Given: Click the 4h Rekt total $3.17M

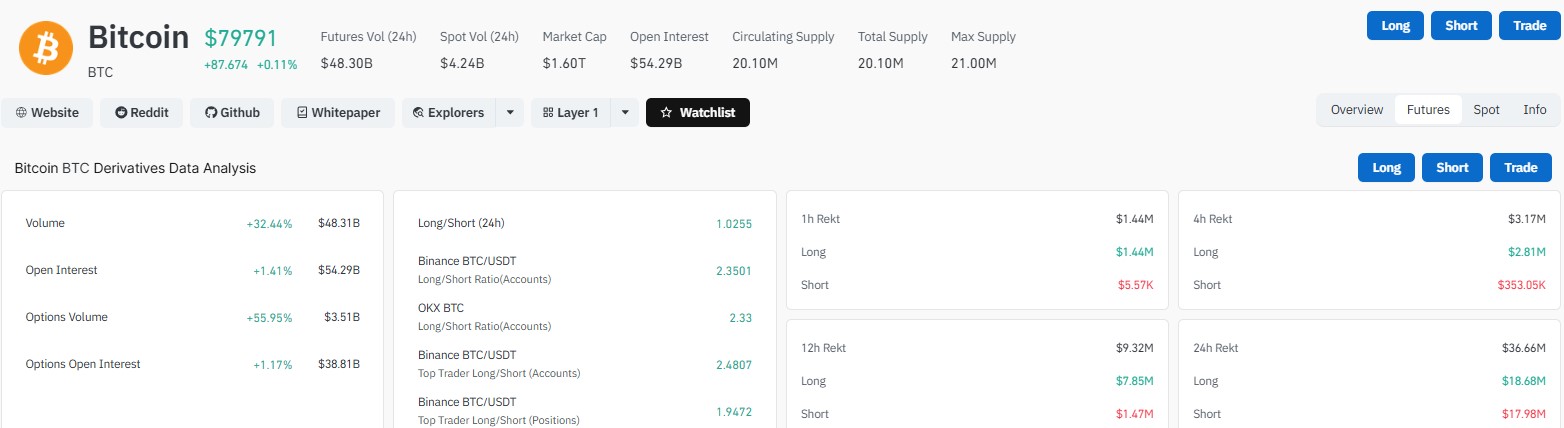Looking at the screenshot, I should pyautogui.click(x=1527, y=218).
